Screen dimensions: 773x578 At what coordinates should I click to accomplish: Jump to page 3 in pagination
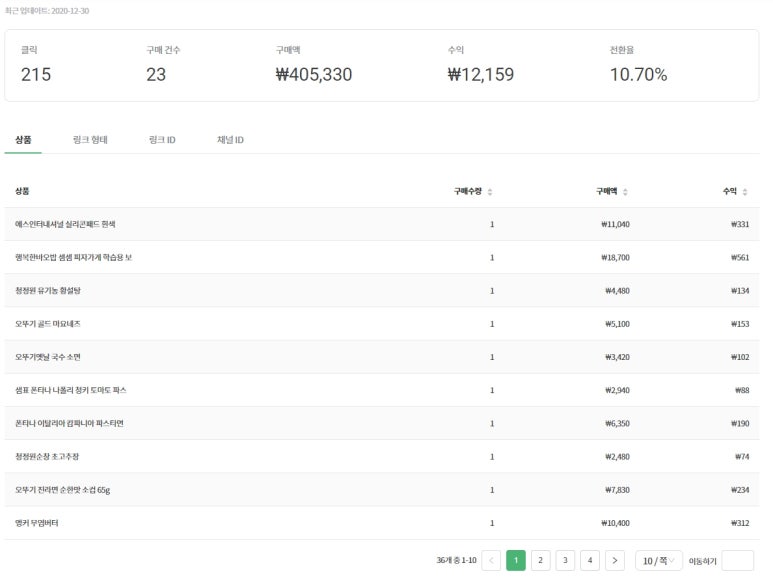tap(565, 561)
